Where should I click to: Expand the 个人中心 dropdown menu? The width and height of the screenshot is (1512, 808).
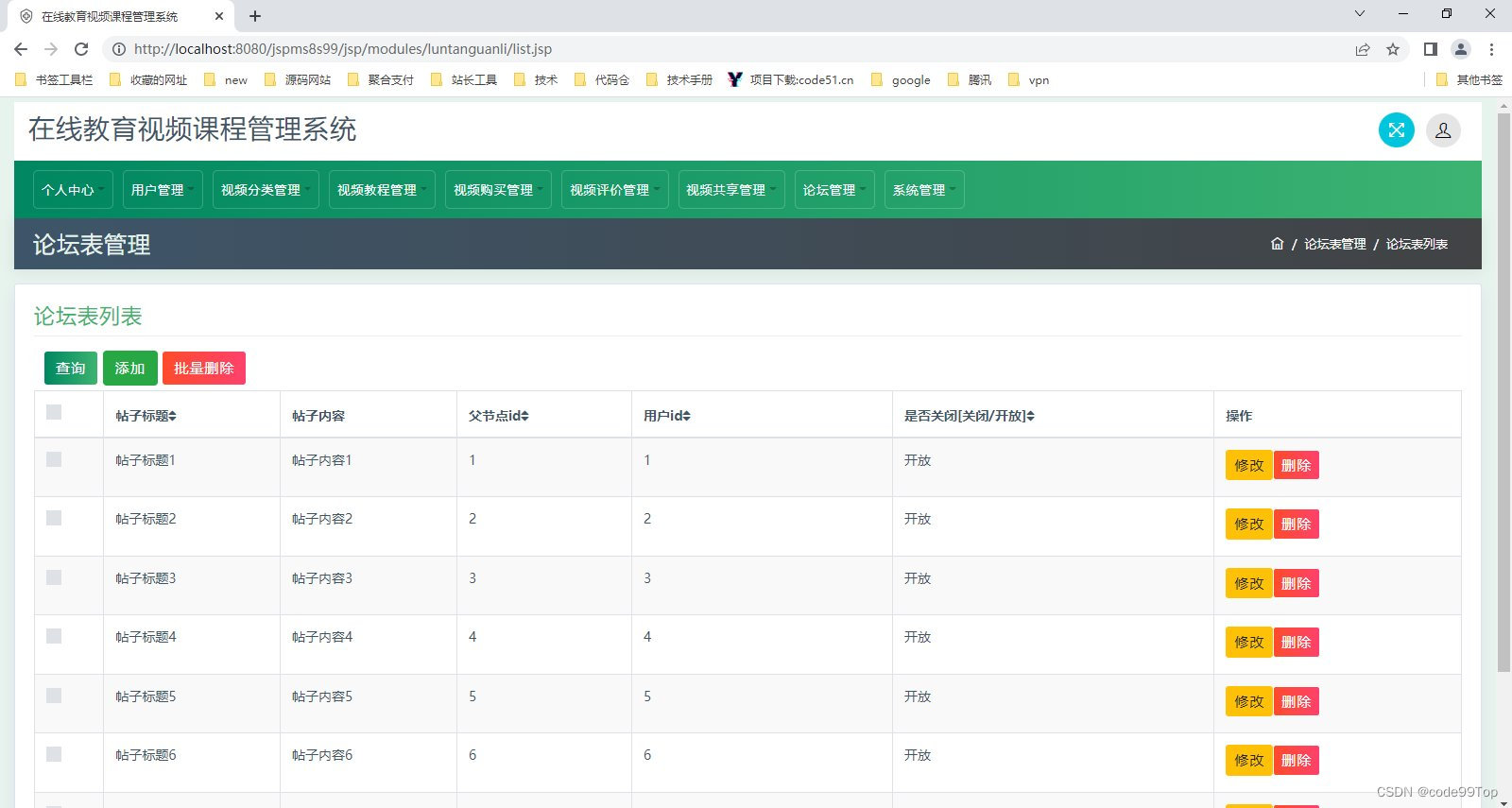pyautogui.click(x=73, y=190)
